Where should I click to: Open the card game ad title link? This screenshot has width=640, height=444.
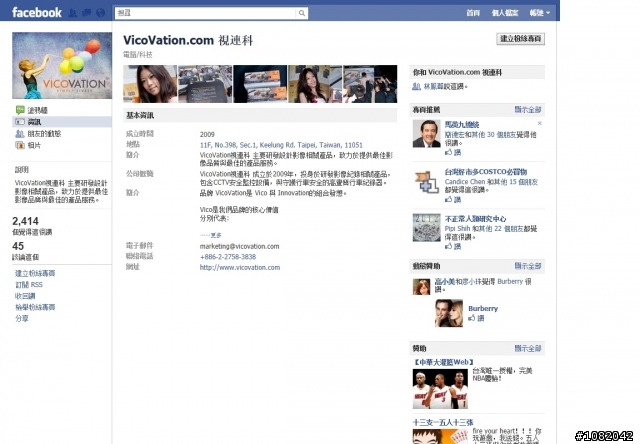[443, 422]
